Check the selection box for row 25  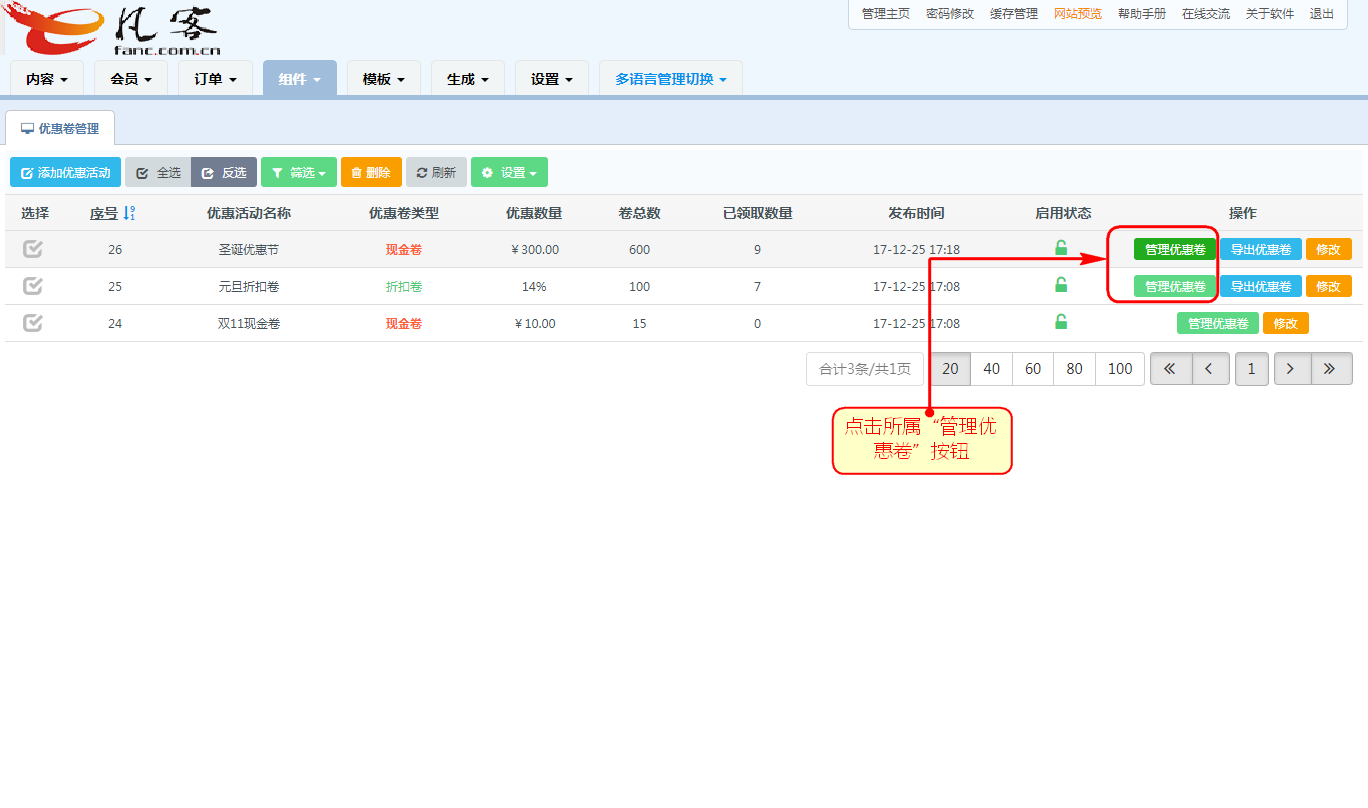[33, 286]
